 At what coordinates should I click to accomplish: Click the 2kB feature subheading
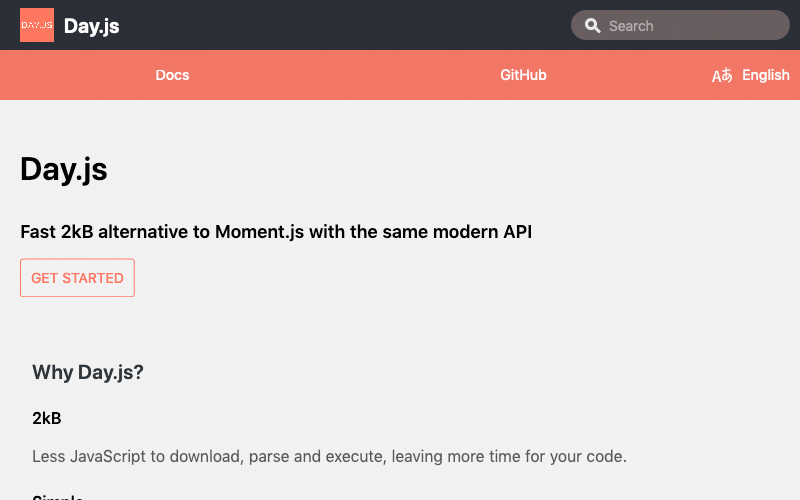tap(47, 418)
